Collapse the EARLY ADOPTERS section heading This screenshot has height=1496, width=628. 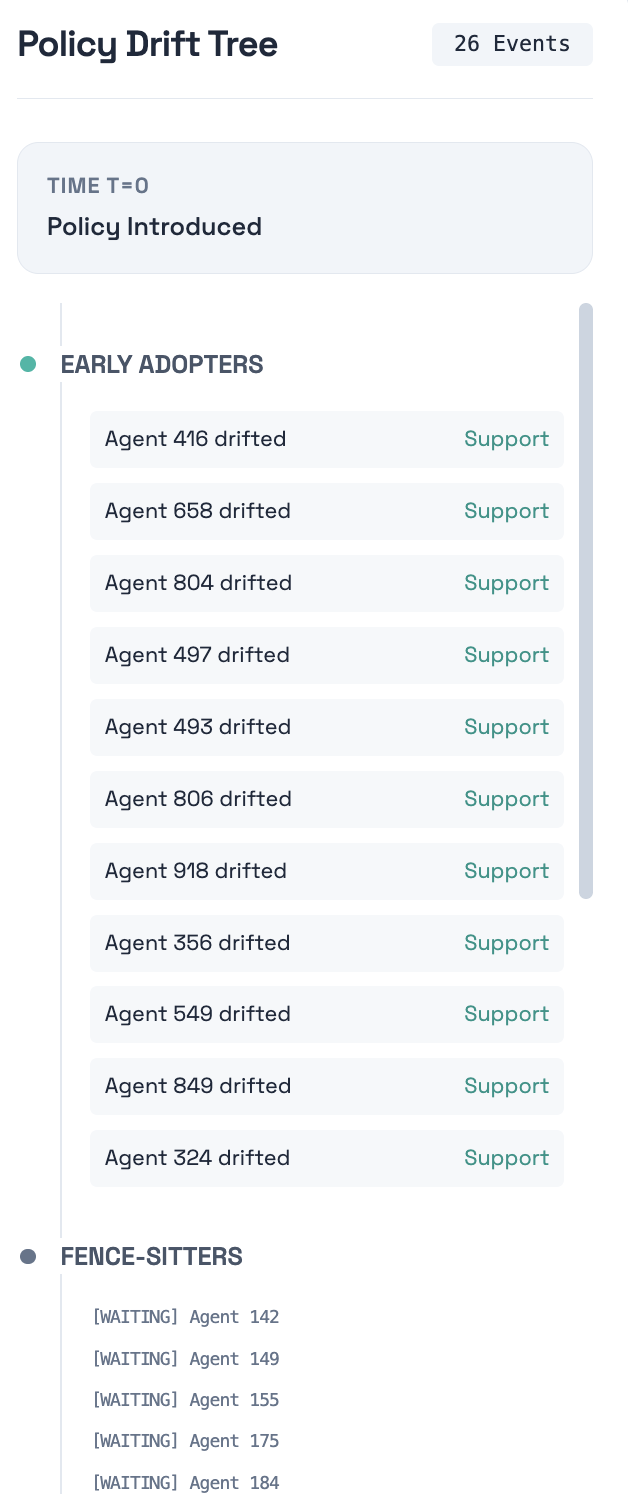coord(162,365)
